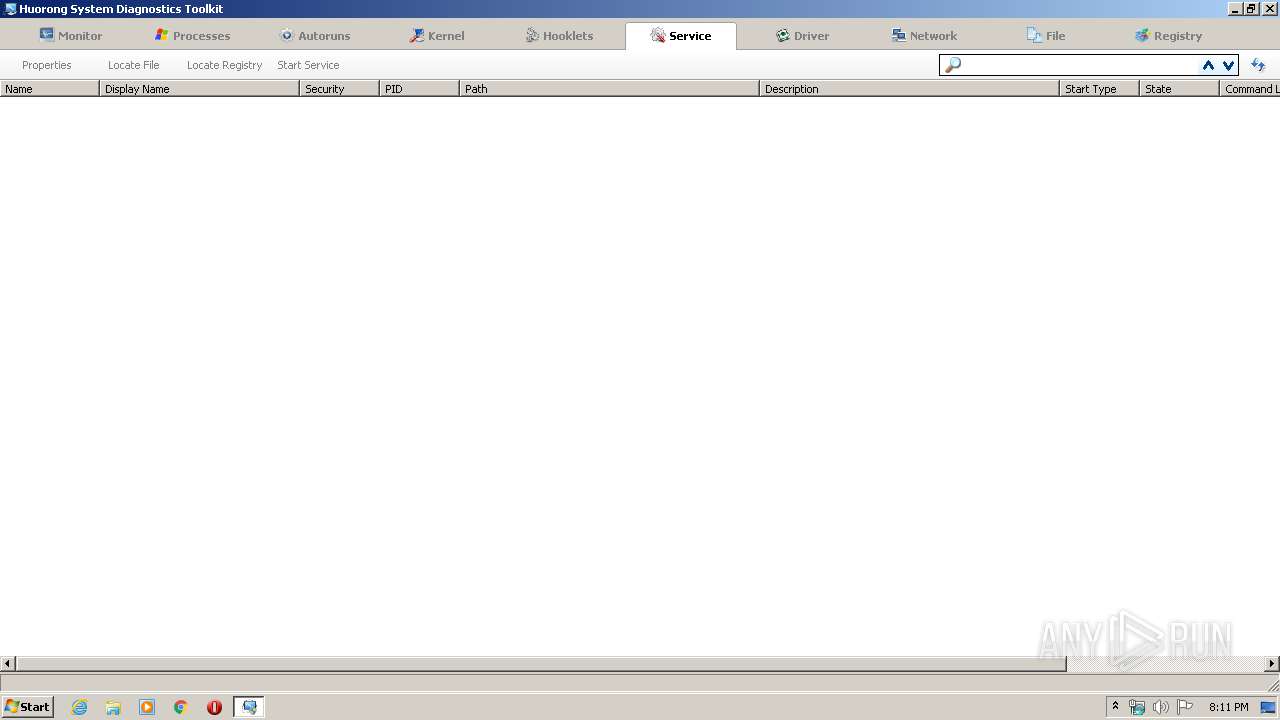Go to the Kernel tab
The image size is (1280, 720).
pyautogui.click(x=437, y=35)
